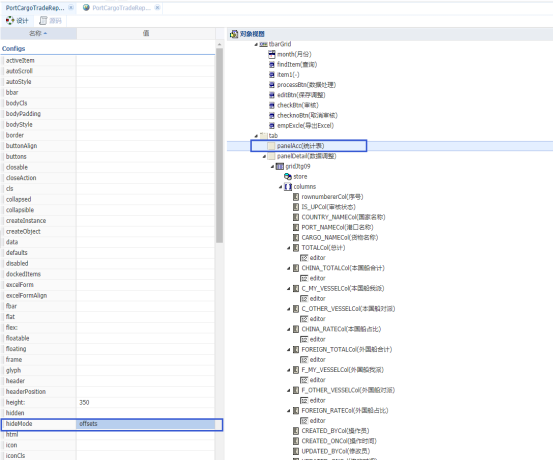Collapse the columns node arrow

(281, 187)
